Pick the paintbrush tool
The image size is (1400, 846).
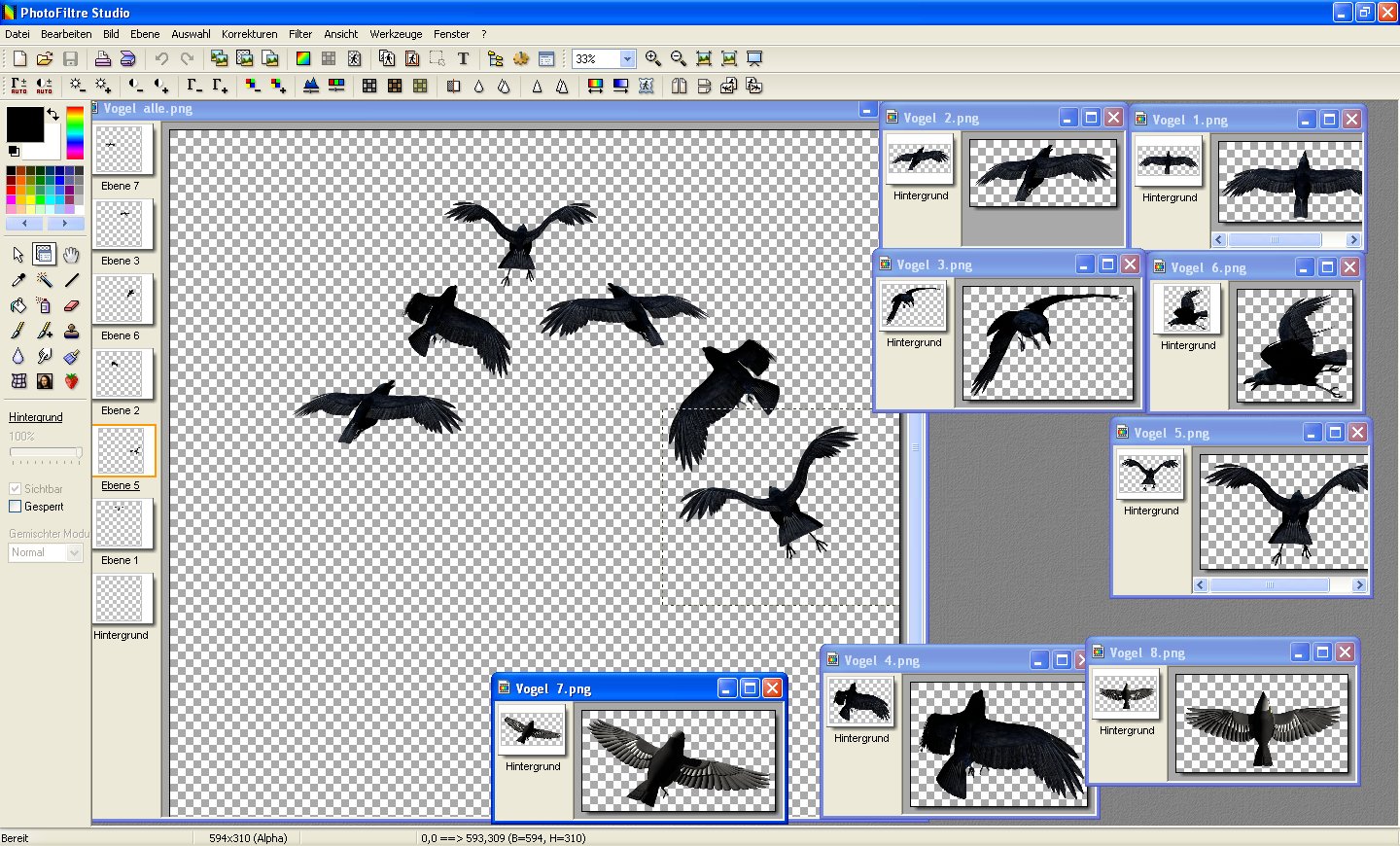pyautogui.click(x=18, y=331)
